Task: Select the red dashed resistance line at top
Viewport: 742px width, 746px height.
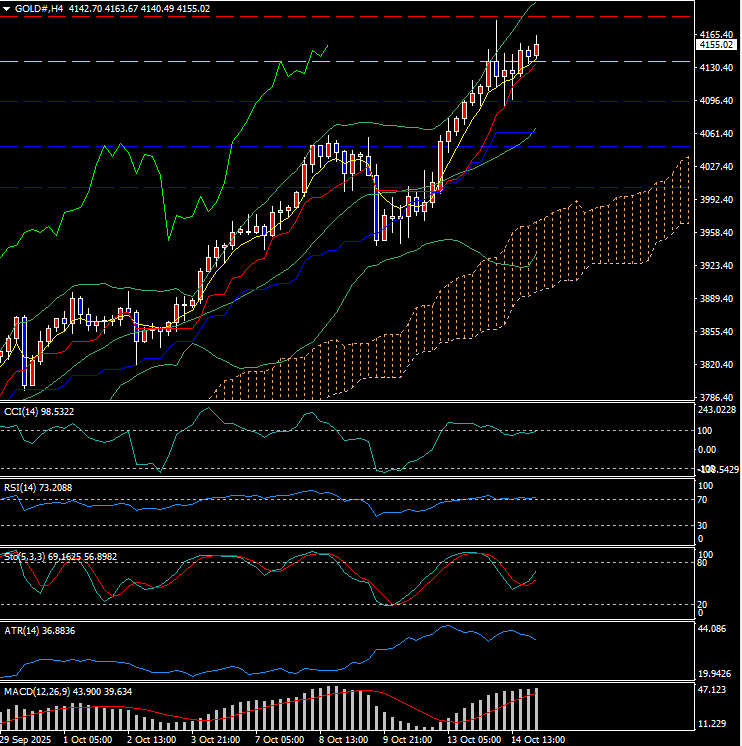Action: click(300, 17)
